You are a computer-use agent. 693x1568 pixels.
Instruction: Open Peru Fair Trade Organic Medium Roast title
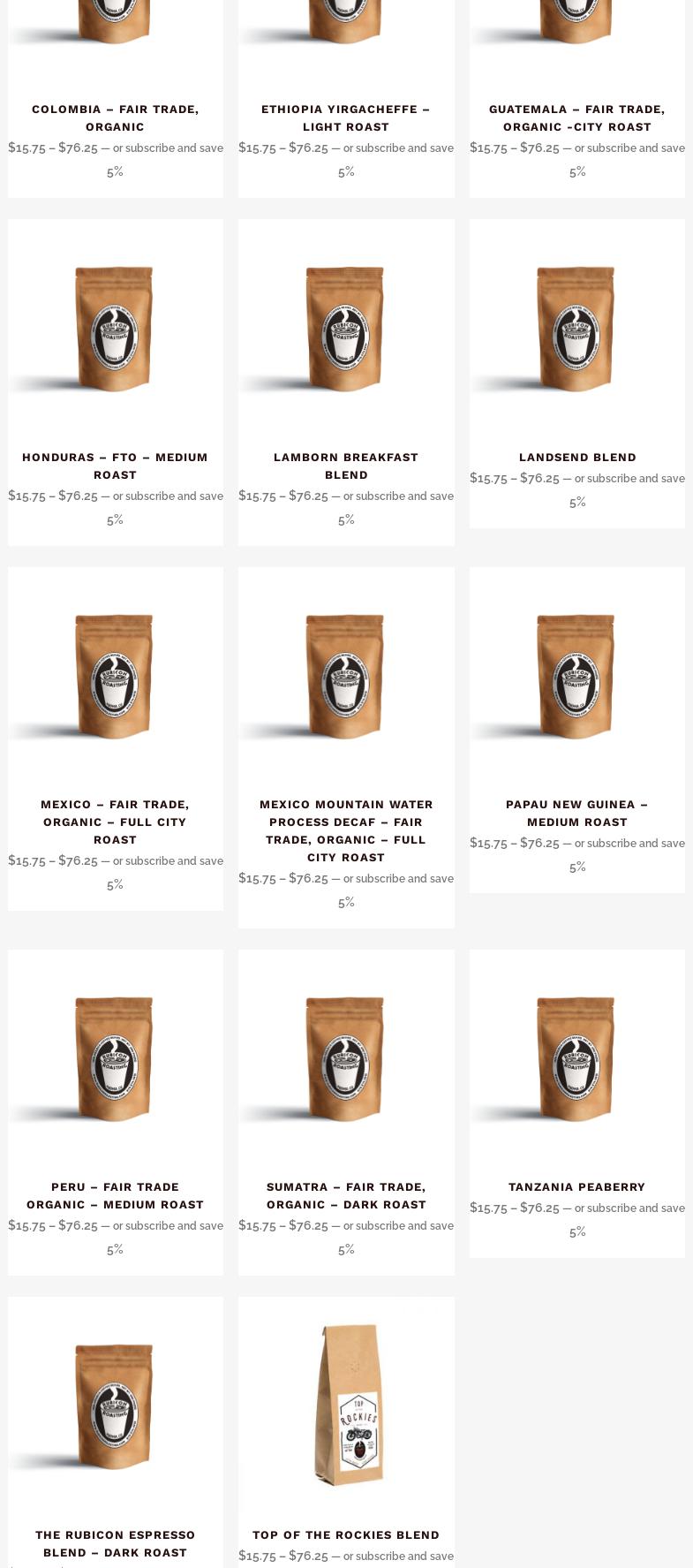point(116,1195)
